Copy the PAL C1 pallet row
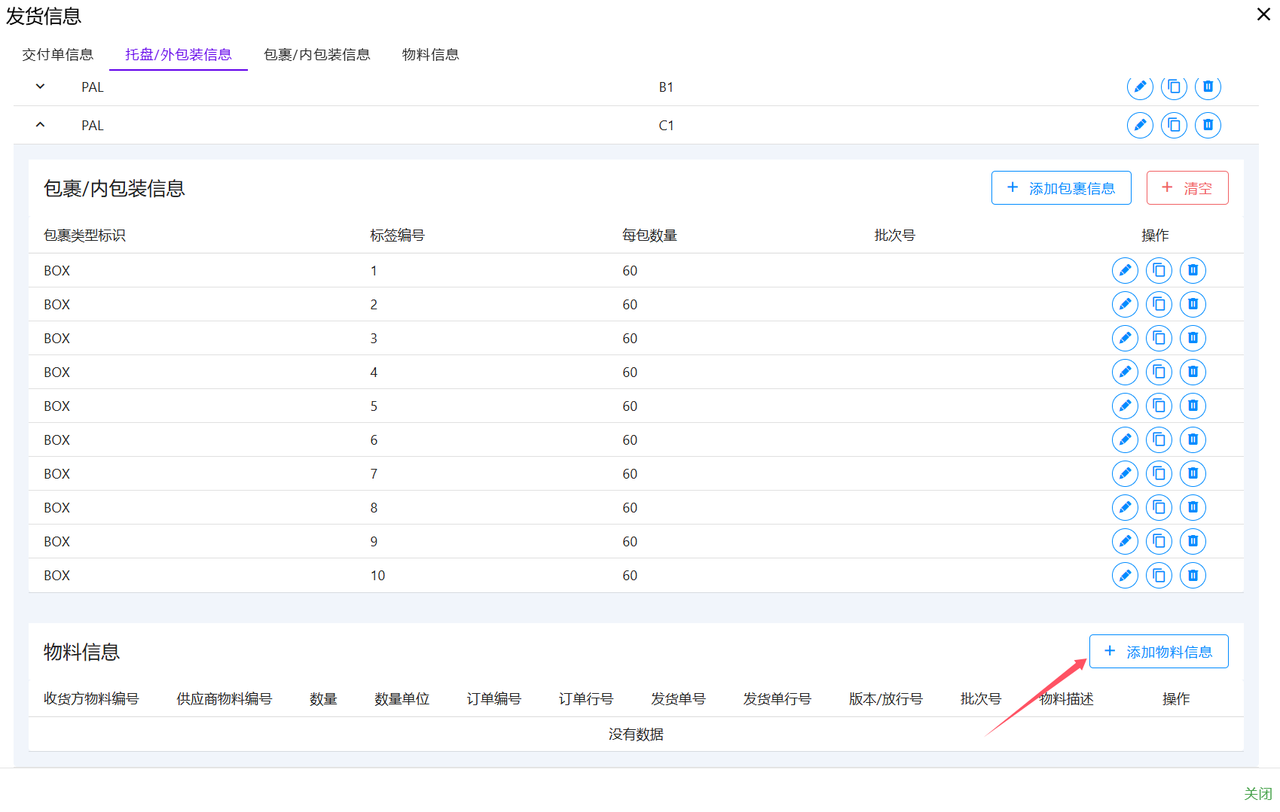1280x812 pixels. (x=1174, y=125)
